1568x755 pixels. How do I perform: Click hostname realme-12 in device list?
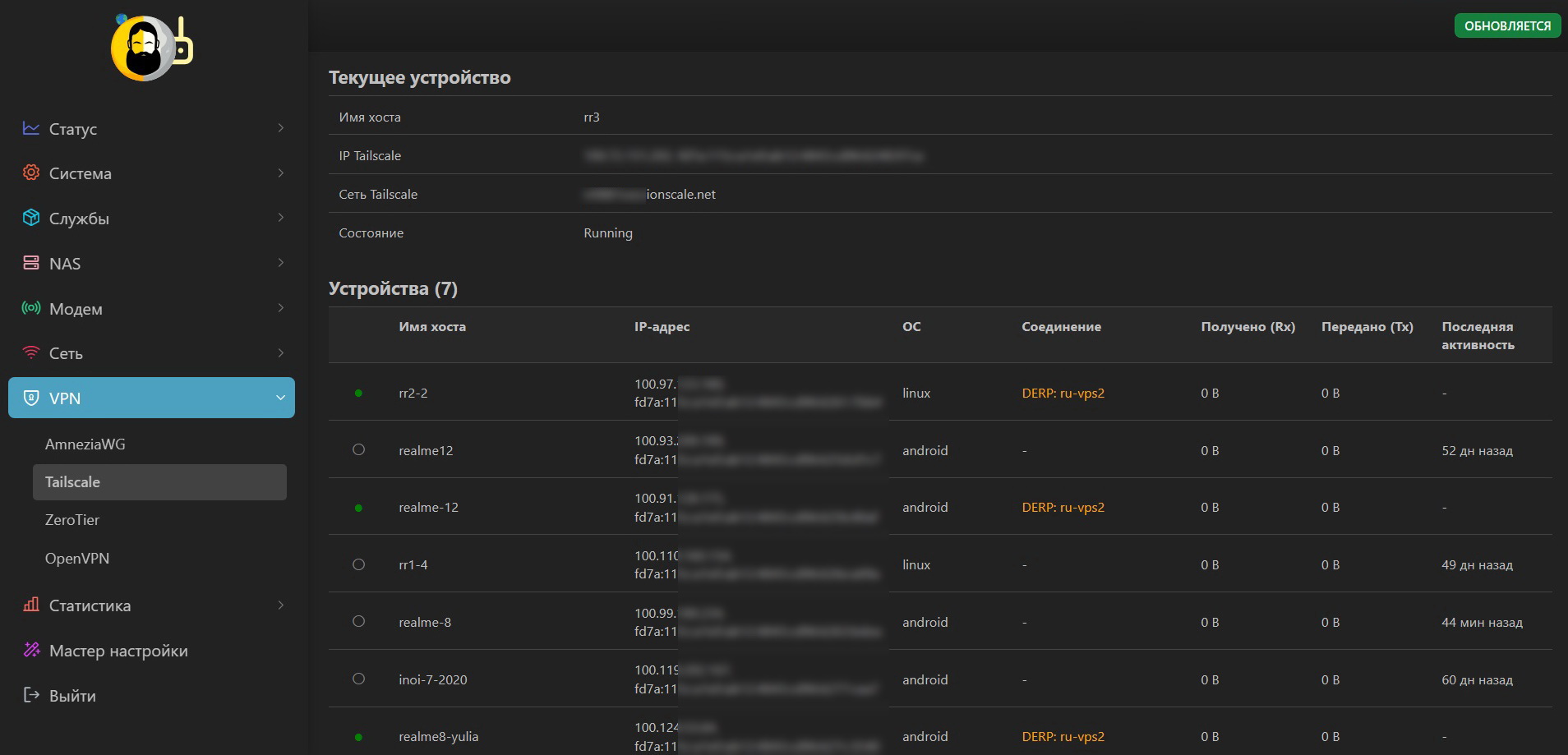pos(428,508)
